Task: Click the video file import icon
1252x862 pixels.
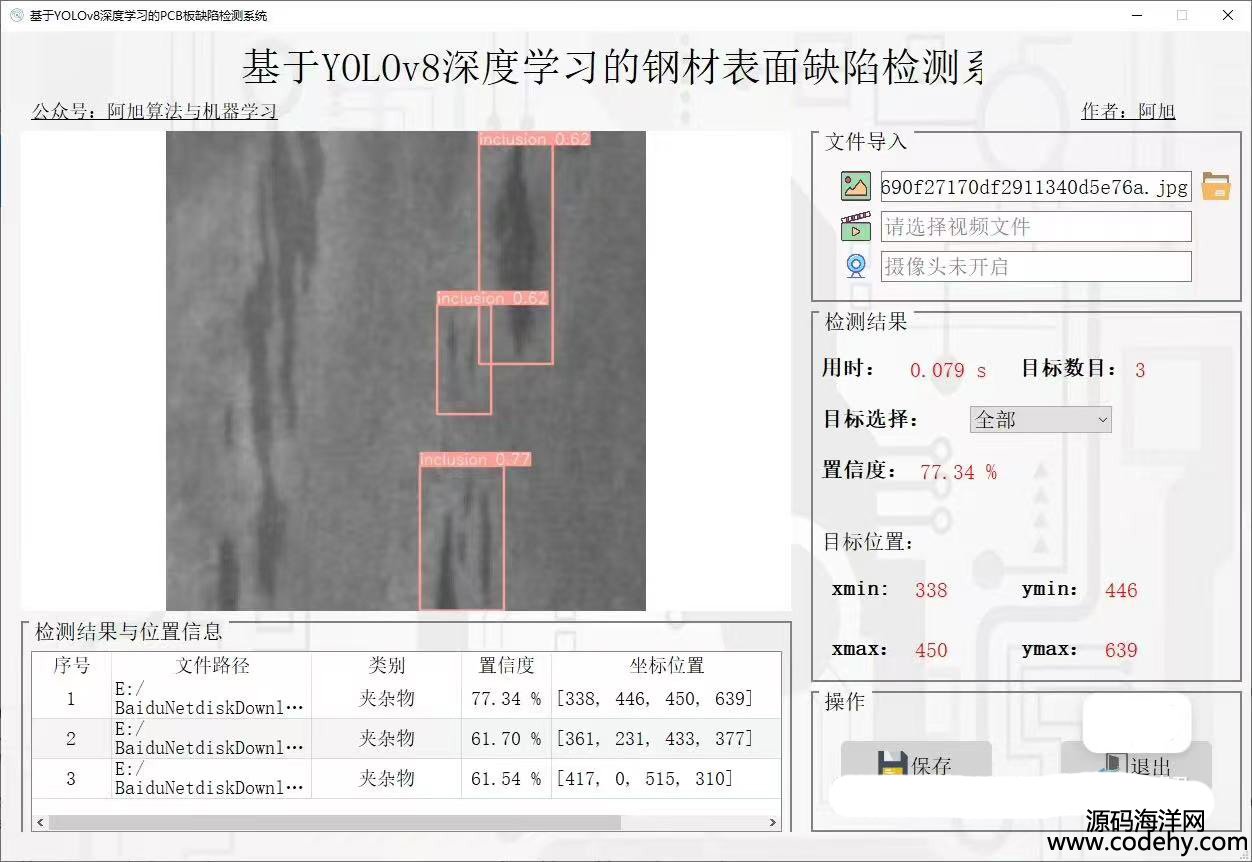Action: [856, 227]
